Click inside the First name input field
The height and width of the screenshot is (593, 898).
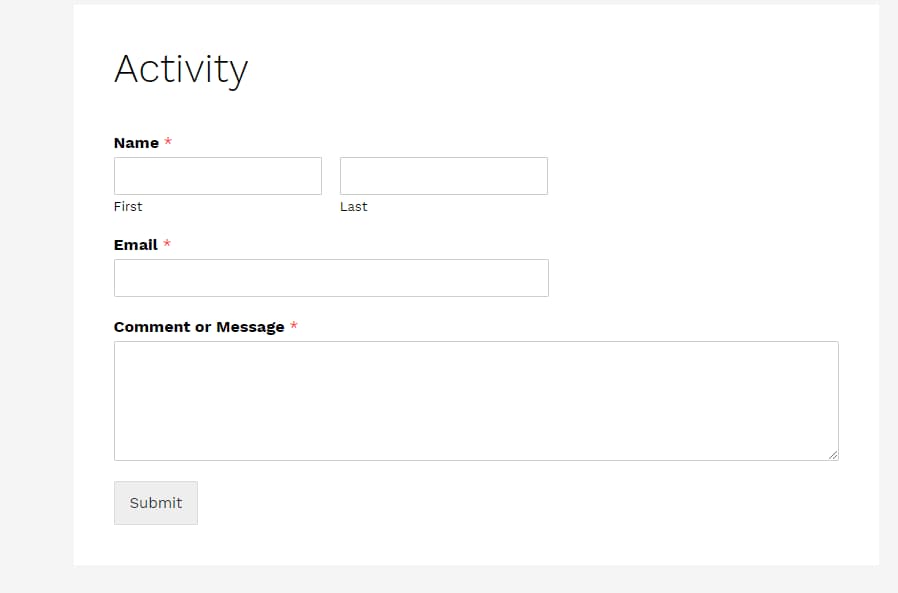coord(217,175)
